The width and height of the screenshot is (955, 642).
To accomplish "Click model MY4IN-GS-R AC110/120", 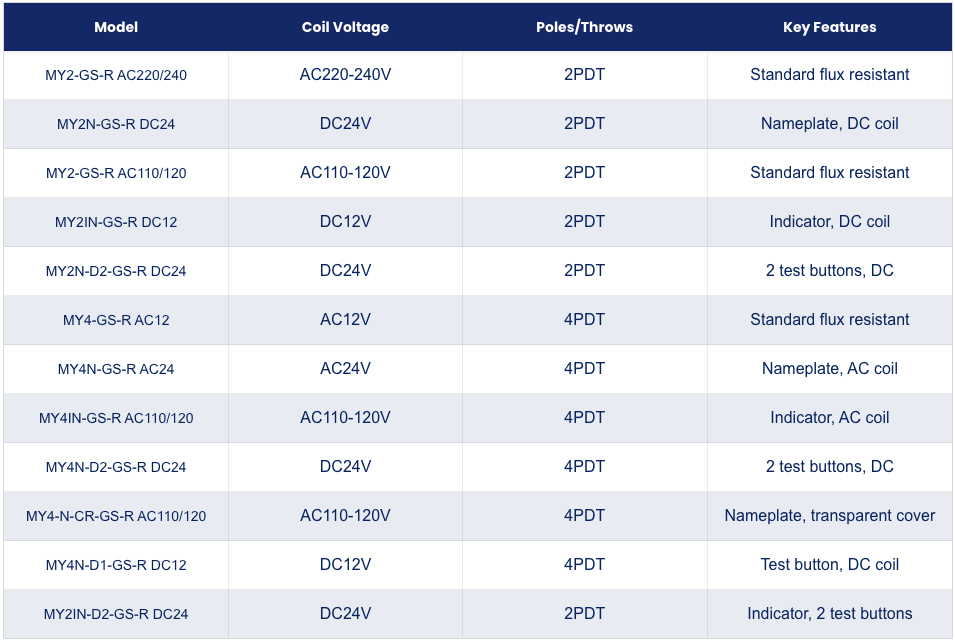I will click(x=116, y=418).
